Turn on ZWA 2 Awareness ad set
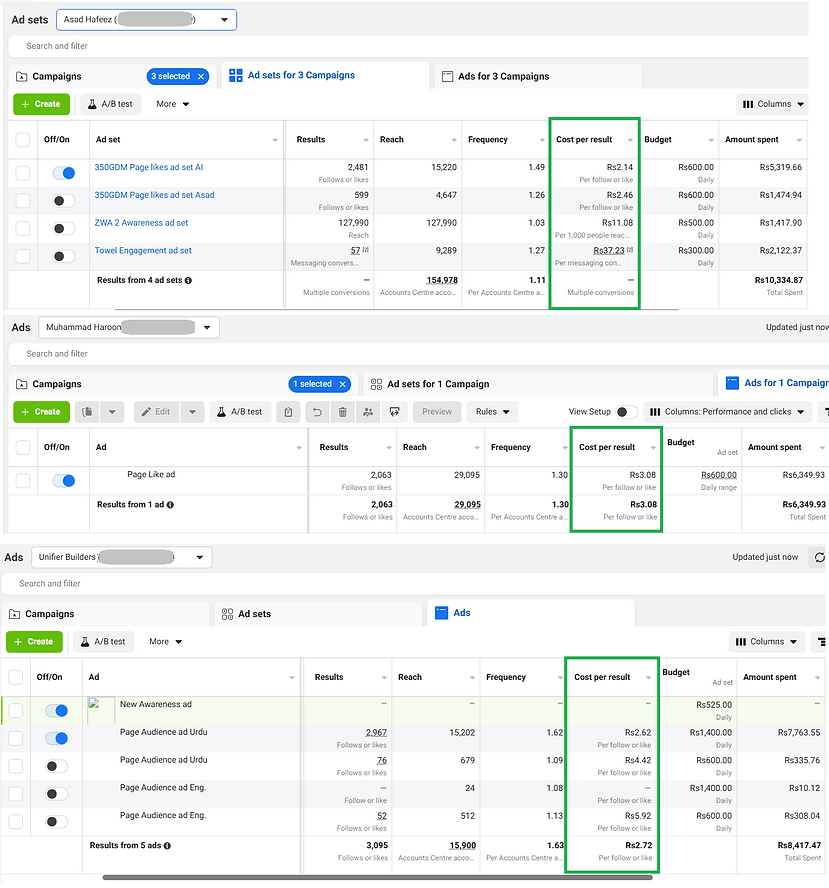The image size is (829, 888). click(x=63, y=228)
